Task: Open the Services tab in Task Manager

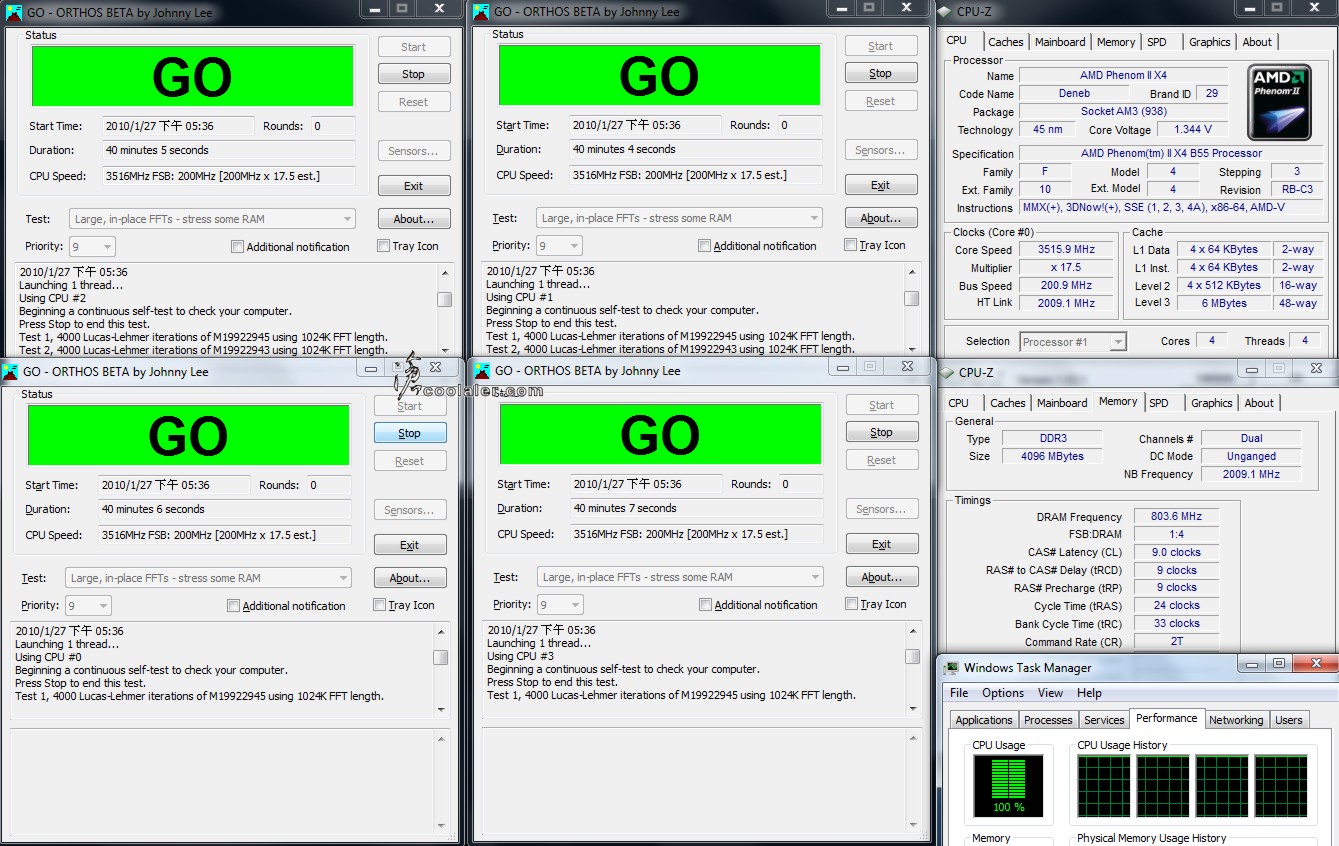Action: coord(1104,720)
